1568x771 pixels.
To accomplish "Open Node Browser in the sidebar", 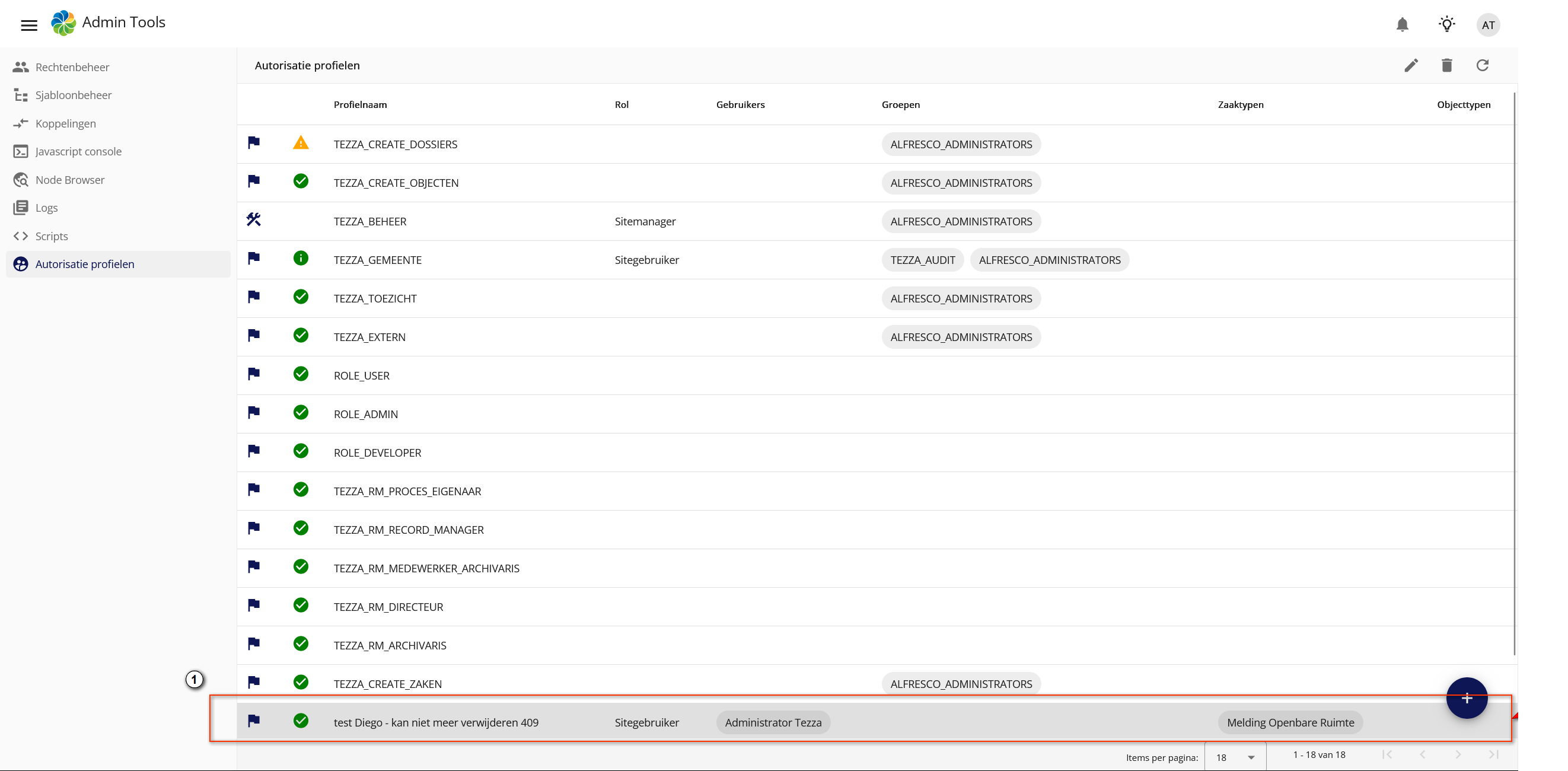I will (118, 180).
